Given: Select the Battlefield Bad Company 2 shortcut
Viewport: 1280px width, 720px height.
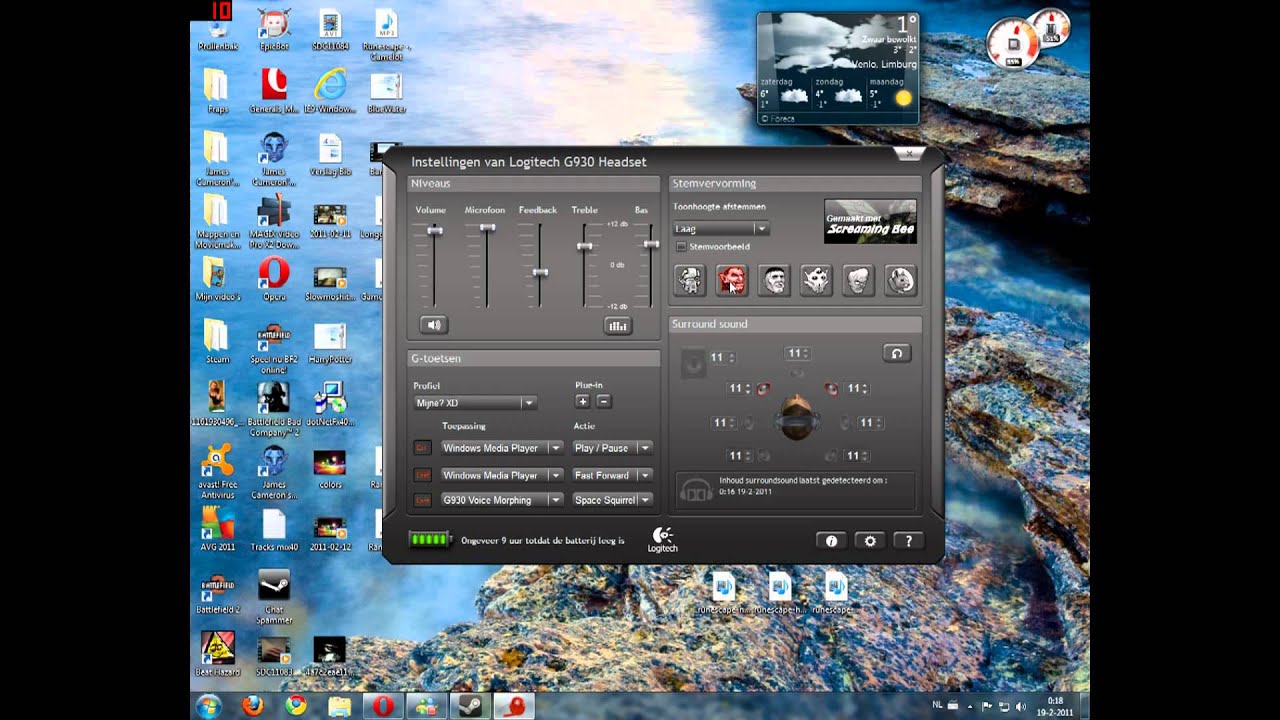Looking at the screenshot, I should 274,410.
